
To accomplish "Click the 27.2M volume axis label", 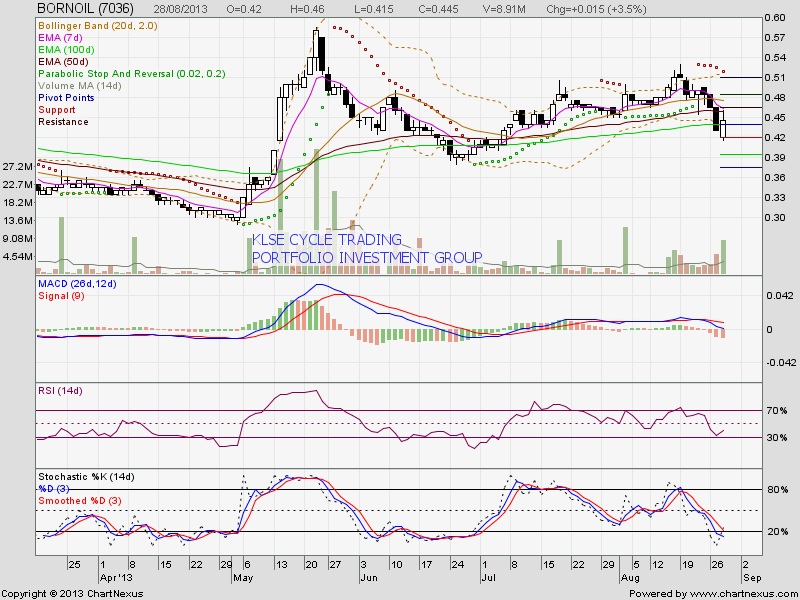I will point(18,166).
